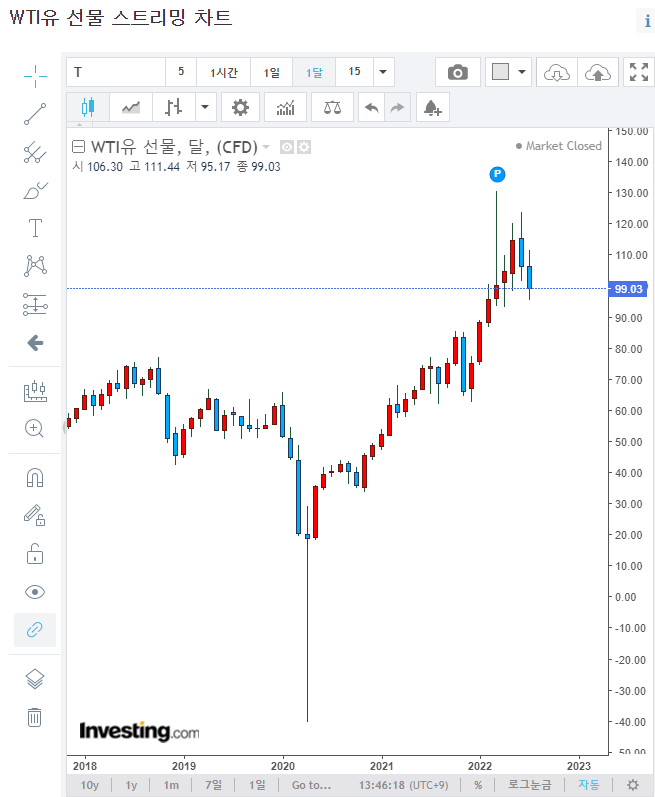
Task: Open the bottom bar settings gear
Action: tap(633, 785)
